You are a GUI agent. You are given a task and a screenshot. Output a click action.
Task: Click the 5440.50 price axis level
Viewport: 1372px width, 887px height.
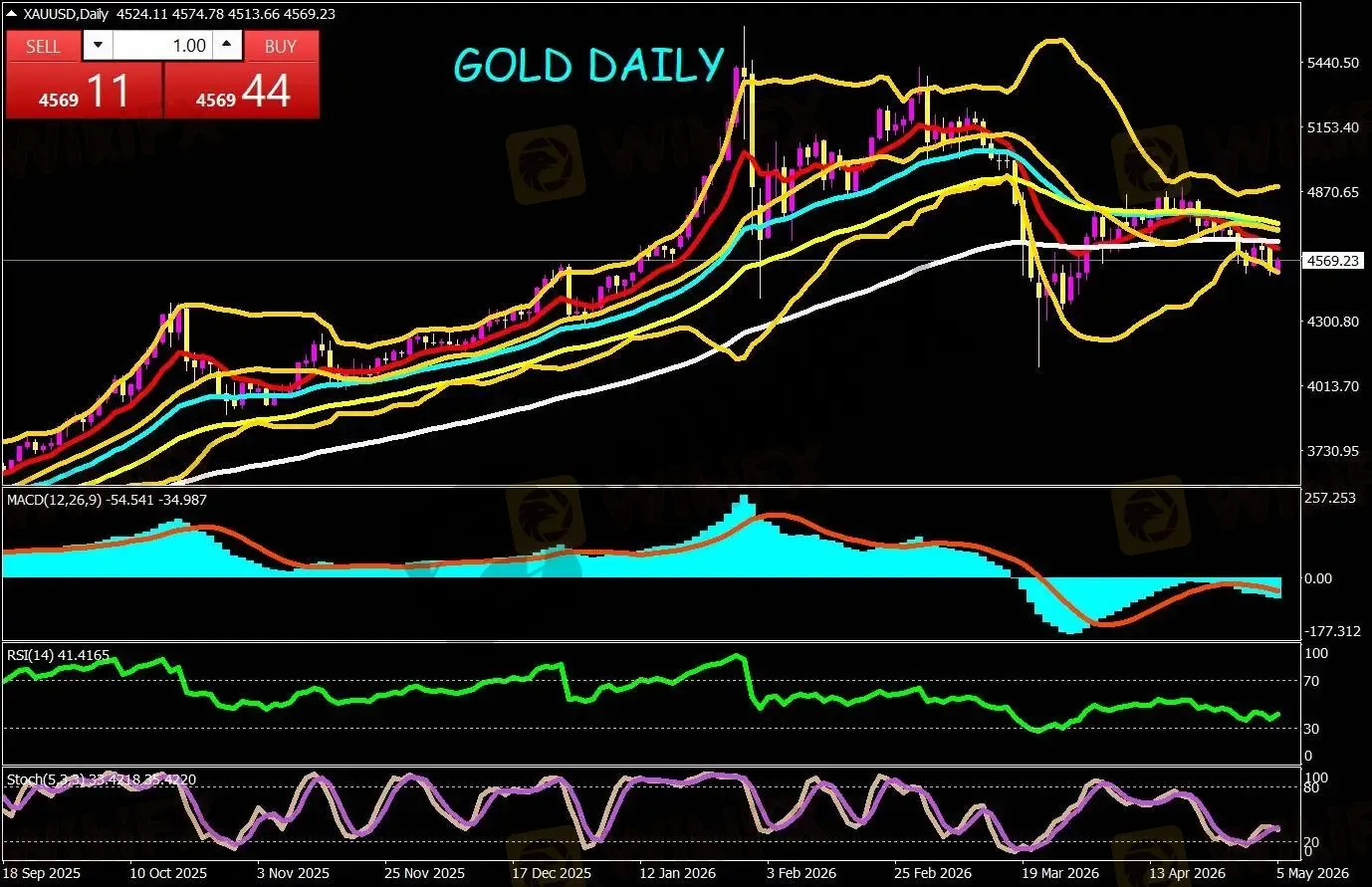(1333, 62)
